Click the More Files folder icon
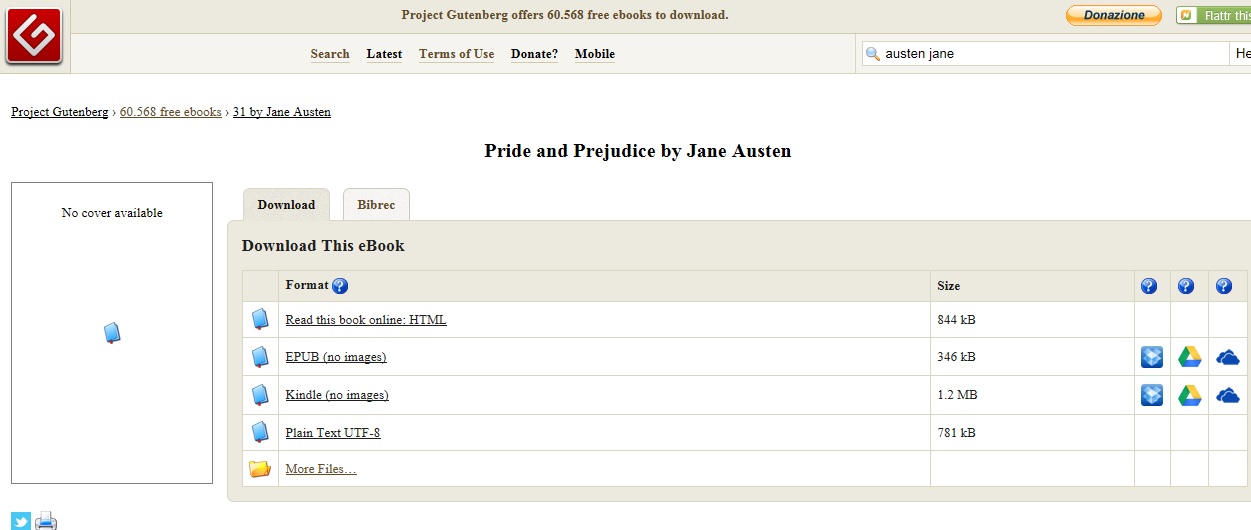 coord(260,468)
